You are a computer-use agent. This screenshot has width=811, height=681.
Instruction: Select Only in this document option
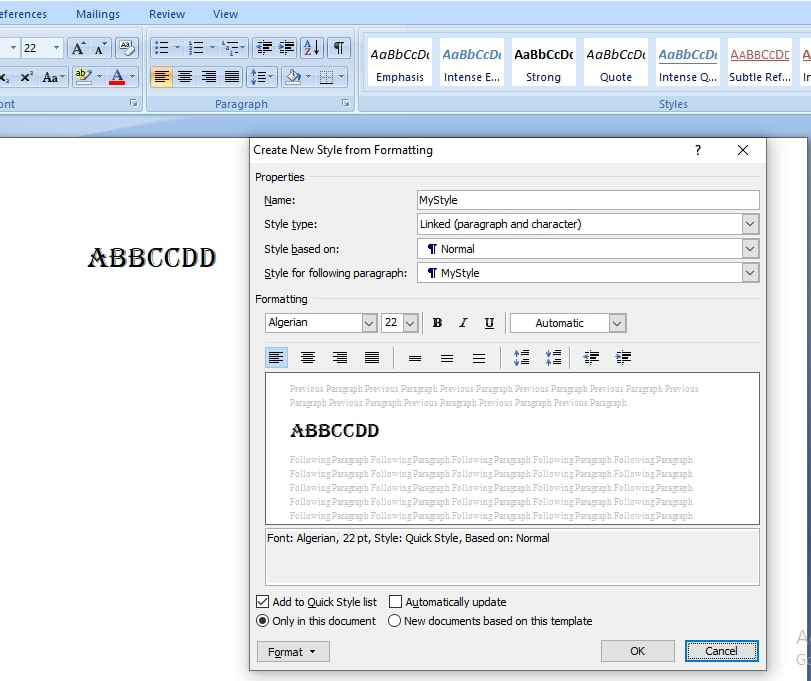pyautogui.click(x=263, y=621)
